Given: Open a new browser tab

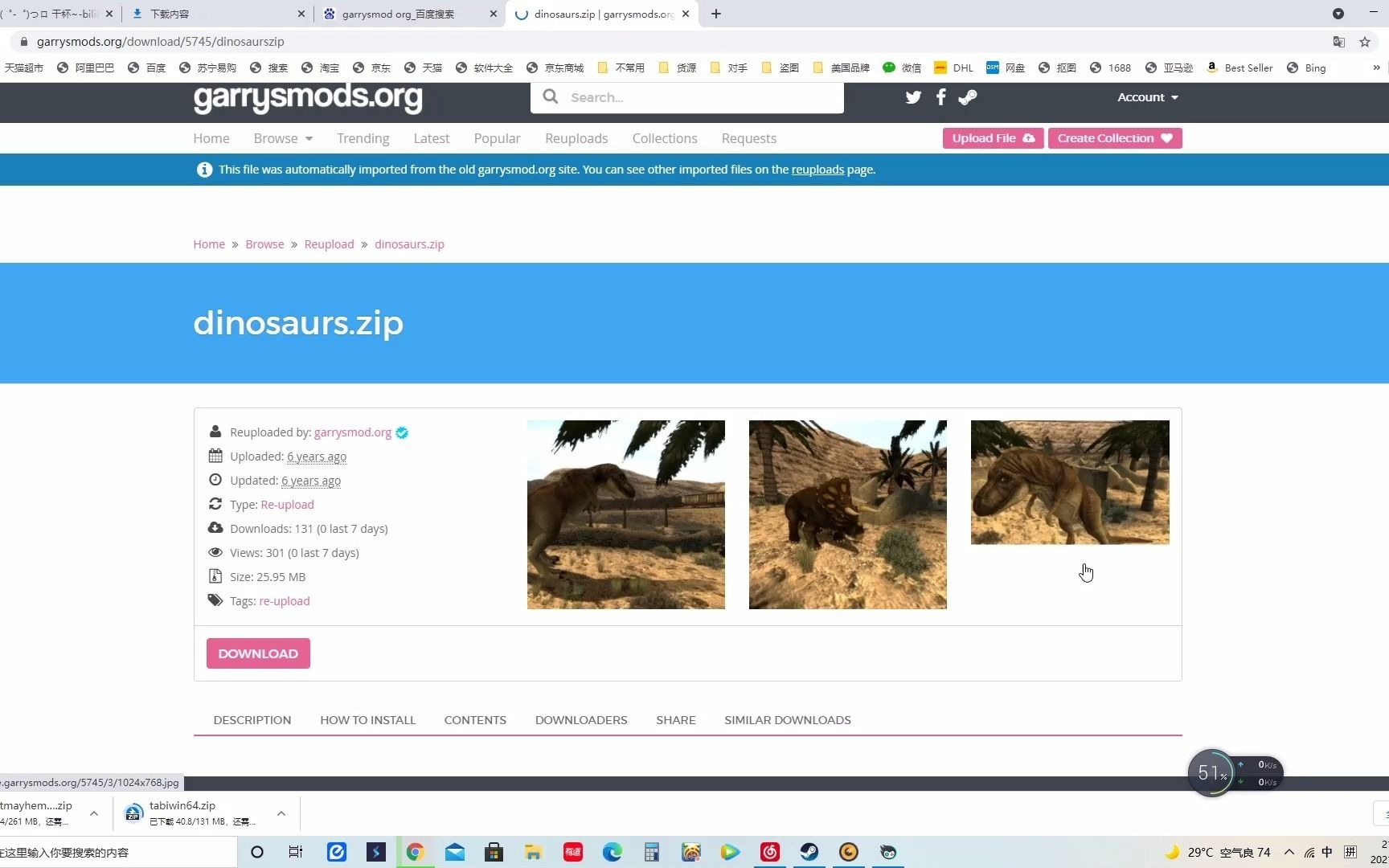Looking at the screenshot, I should (x=716, y=14).
